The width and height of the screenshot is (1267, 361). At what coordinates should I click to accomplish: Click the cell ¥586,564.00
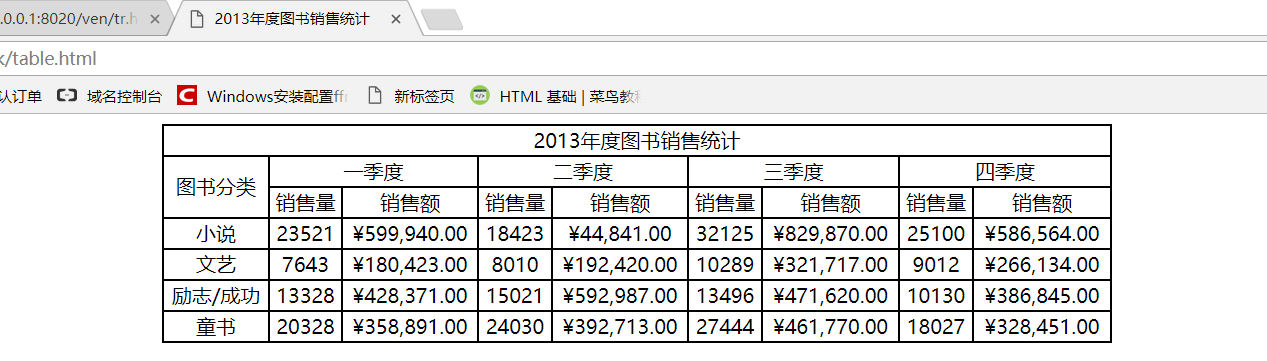click(x=1042, y=234)
